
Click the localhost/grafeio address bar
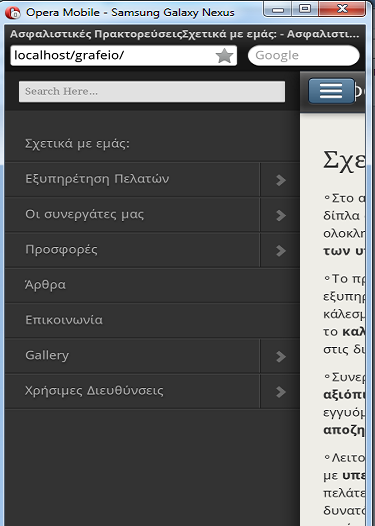coord(123,55)
